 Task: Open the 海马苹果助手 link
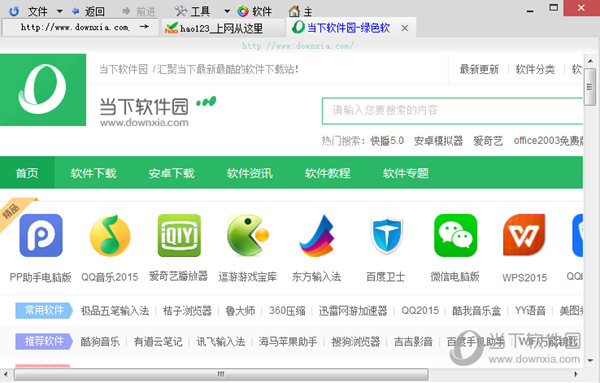pyautogui.click(x=288, y=341)
